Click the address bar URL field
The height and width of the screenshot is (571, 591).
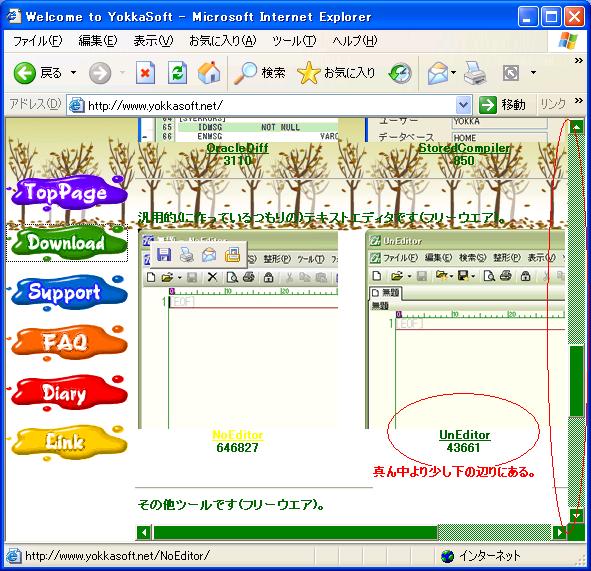(269, 105)
